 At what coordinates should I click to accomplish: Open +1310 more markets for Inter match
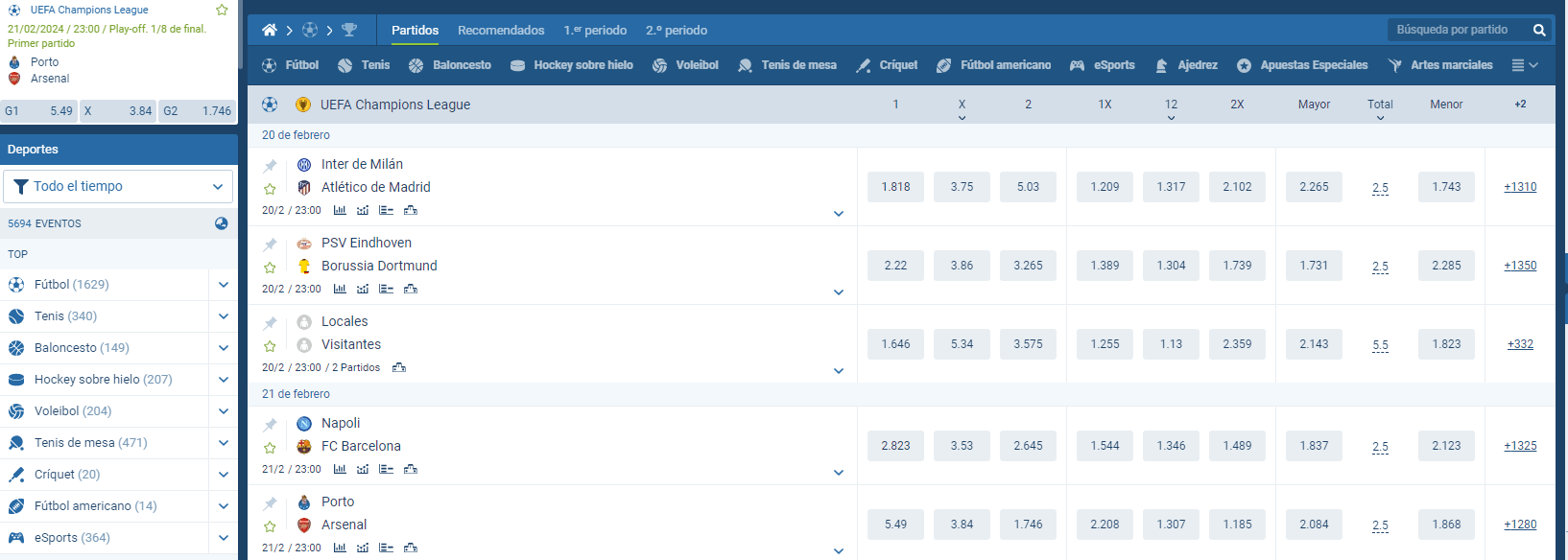pos(1520,187)
